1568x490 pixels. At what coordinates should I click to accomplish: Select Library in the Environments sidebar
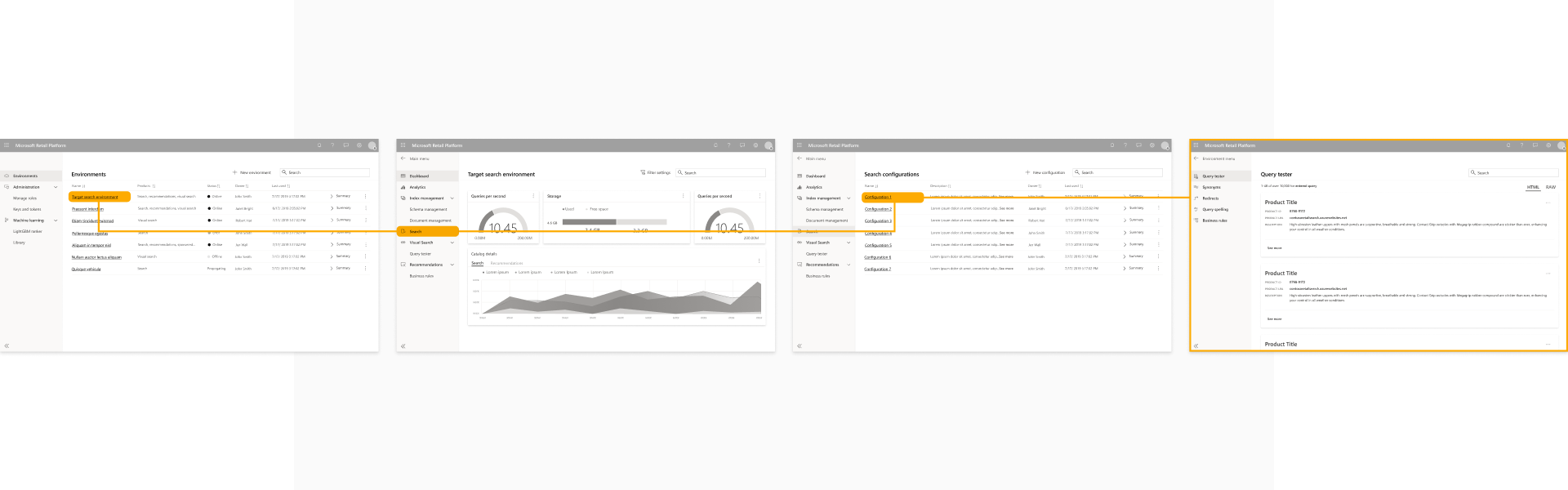19,243
